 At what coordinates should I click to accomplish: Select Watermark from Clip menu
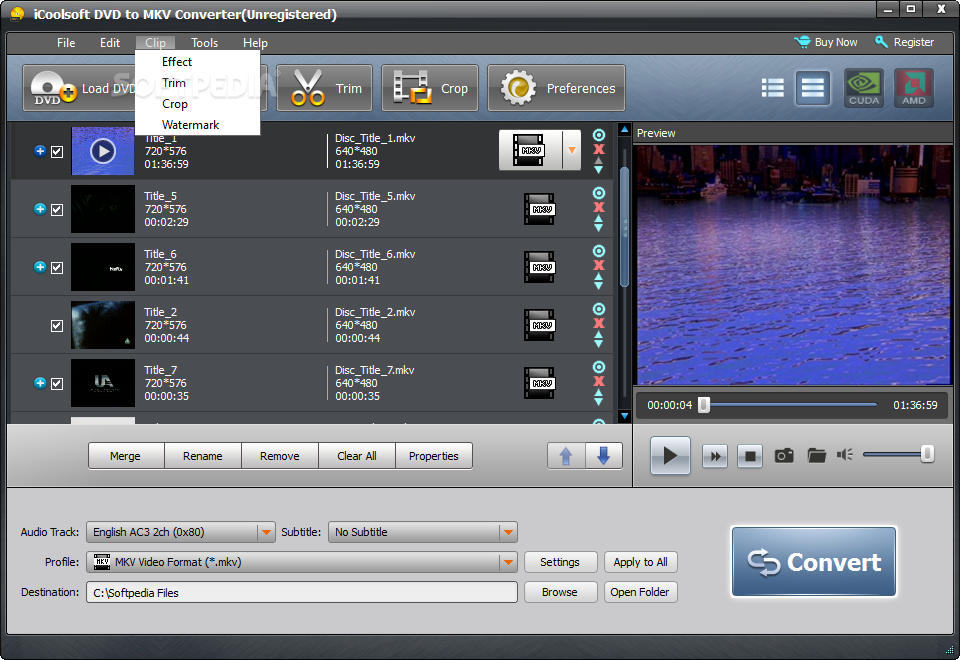190,125
